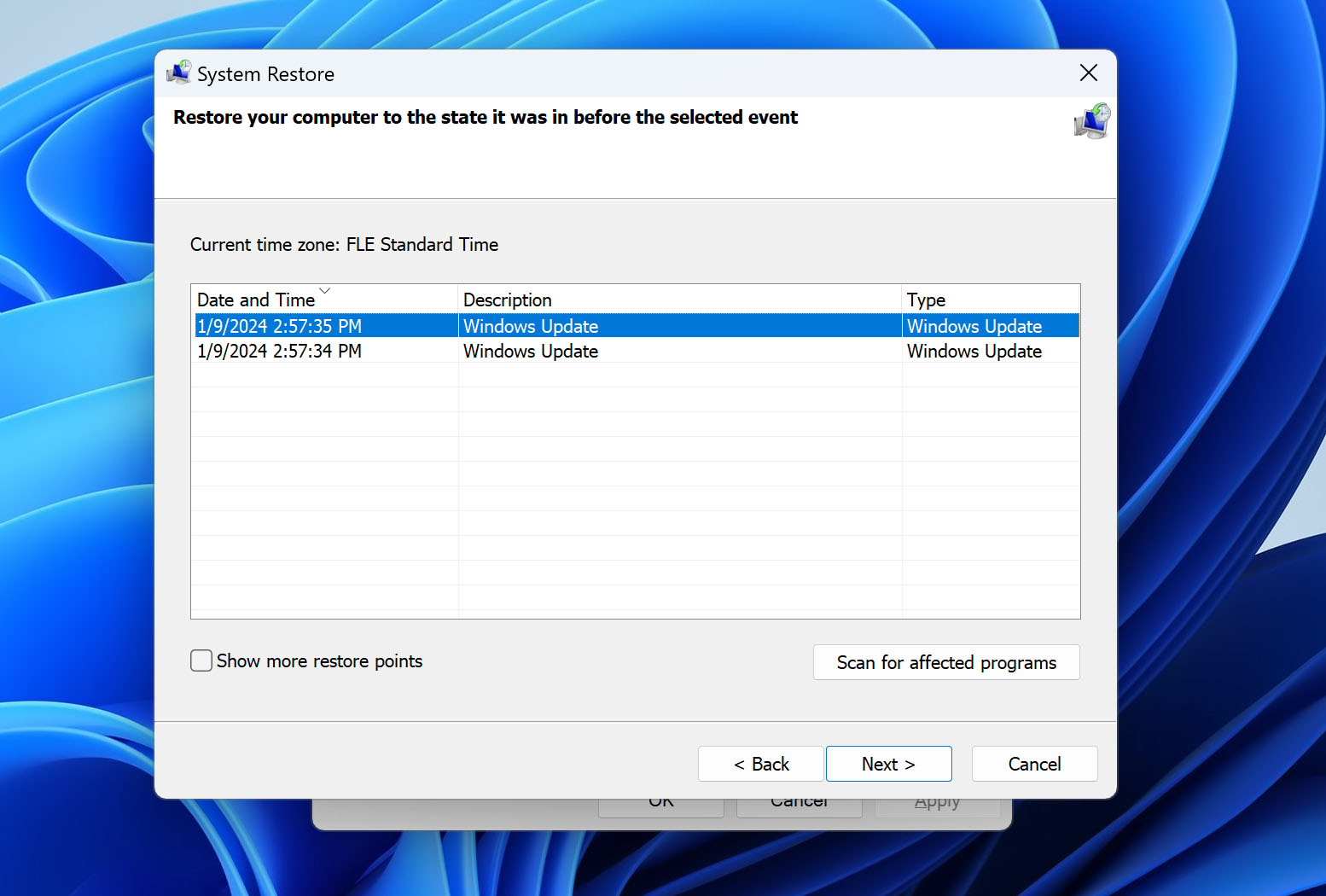Go to the previous step with Back
The width and height of the screenshot is (1326, 896).
tap(761, 764)
